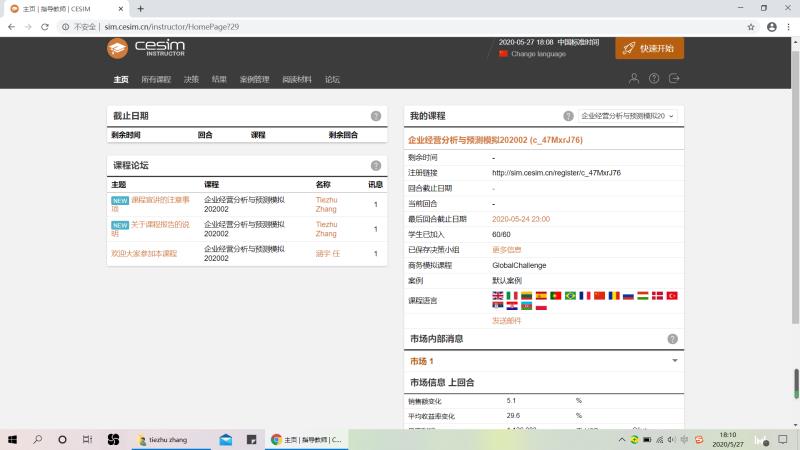Screen dimensions: 800x450
Task: Click the user profile icon in header
Action: pyautogui.click(x=633, y=79)
